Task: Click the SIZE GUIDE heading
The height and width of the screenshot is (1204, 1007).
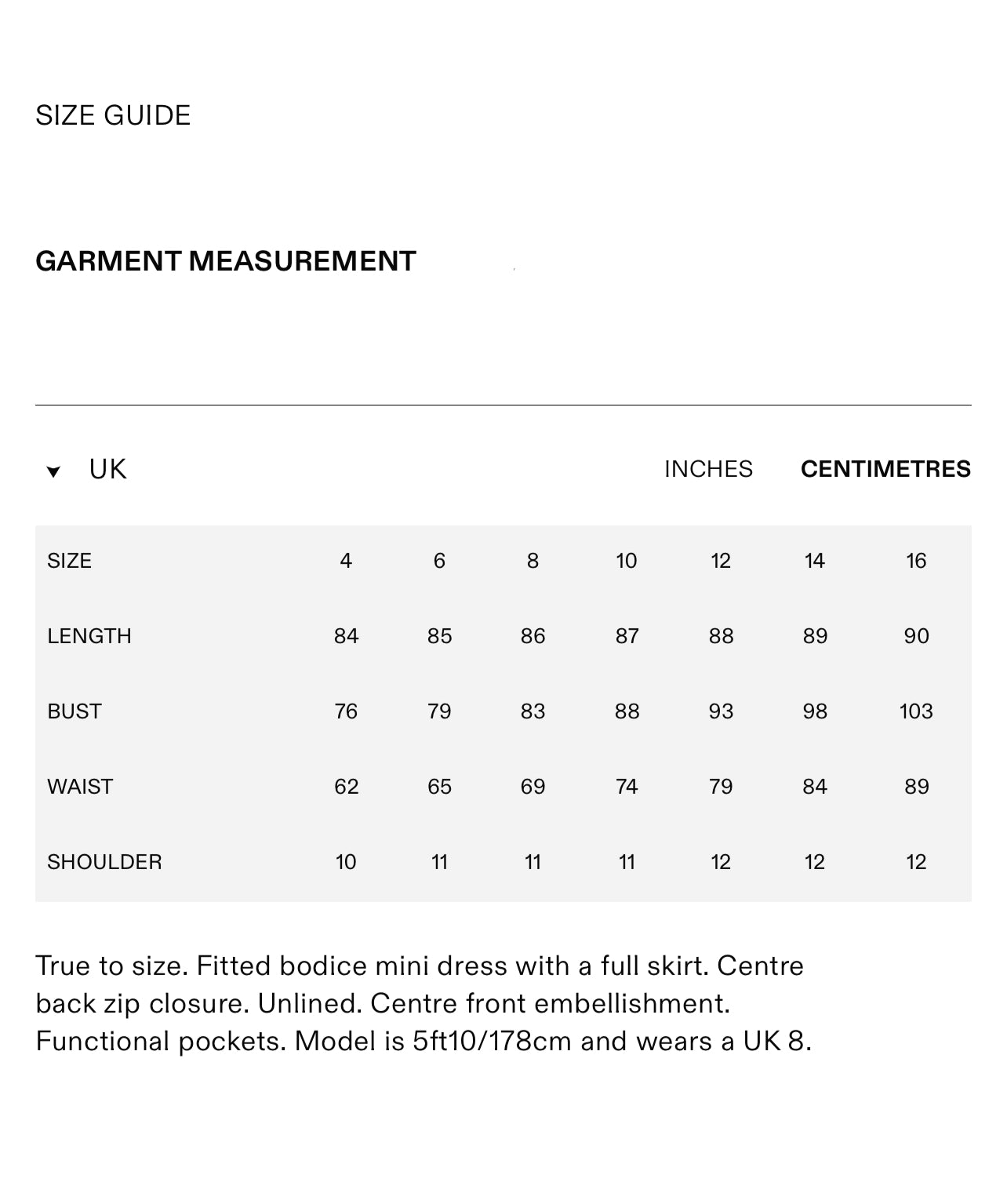Action: [113, 115]
